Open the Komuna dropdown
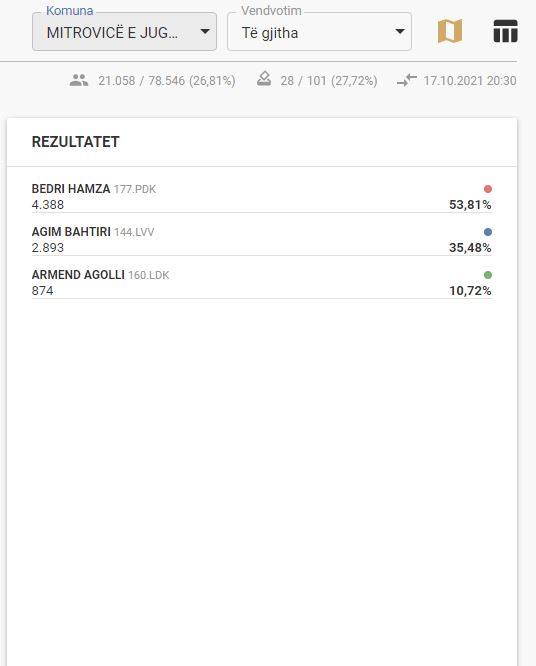This screenshot has width=536, height=666. coord(124,31)
